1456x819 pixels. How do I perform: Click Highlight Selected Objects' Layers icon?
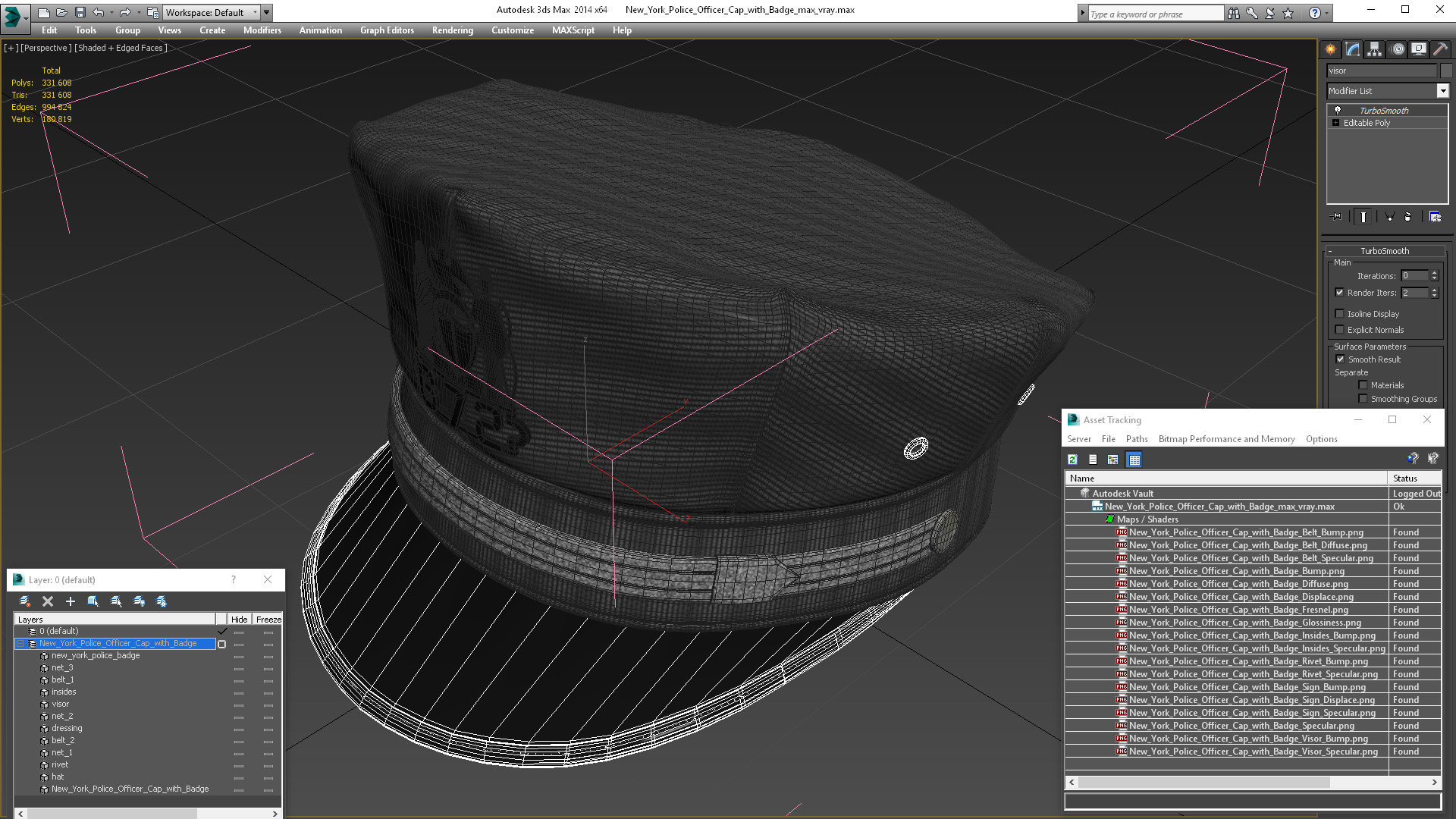click(116, 601)
